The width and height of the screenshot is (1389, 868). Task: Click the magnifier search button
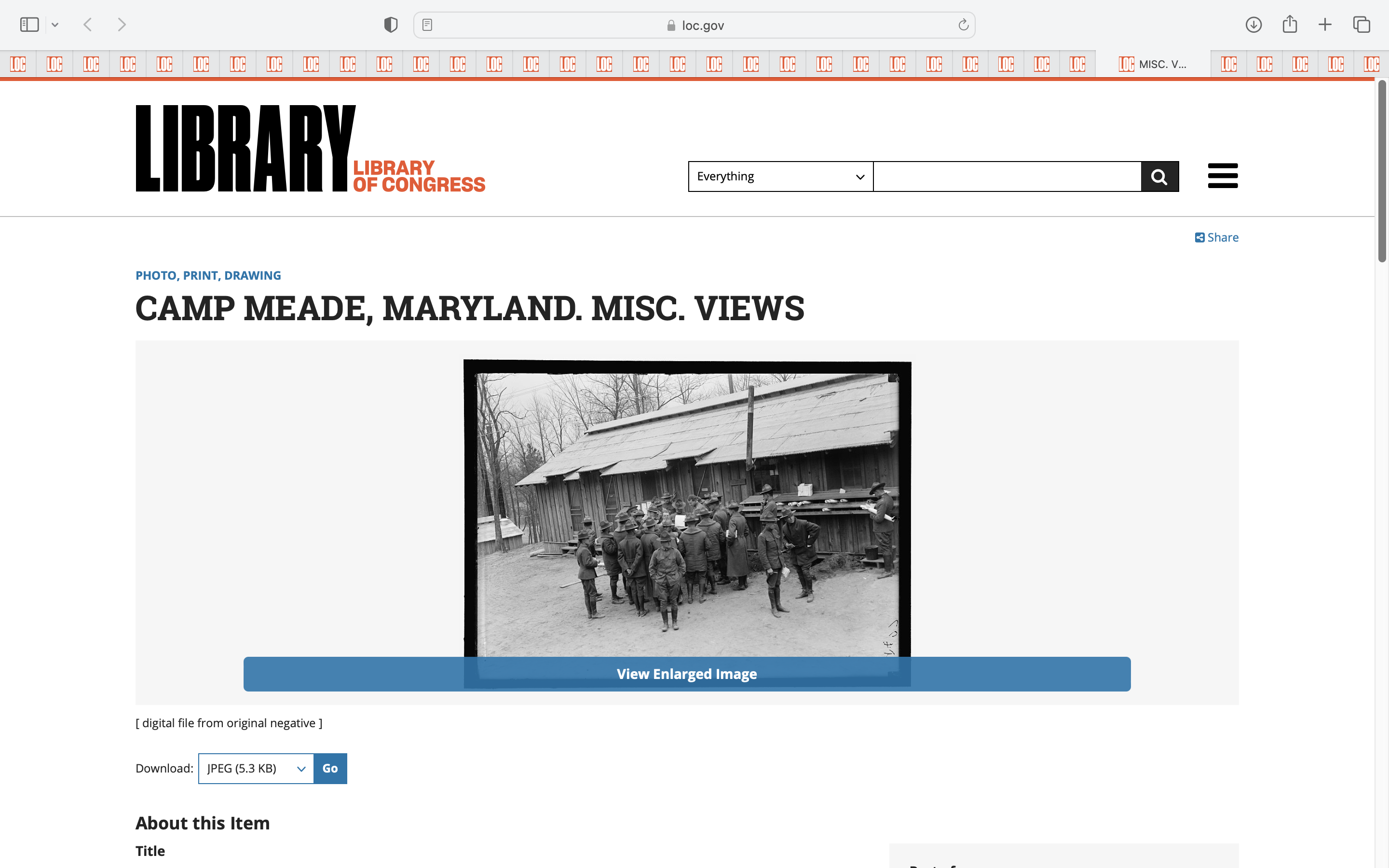(1159, 177)
